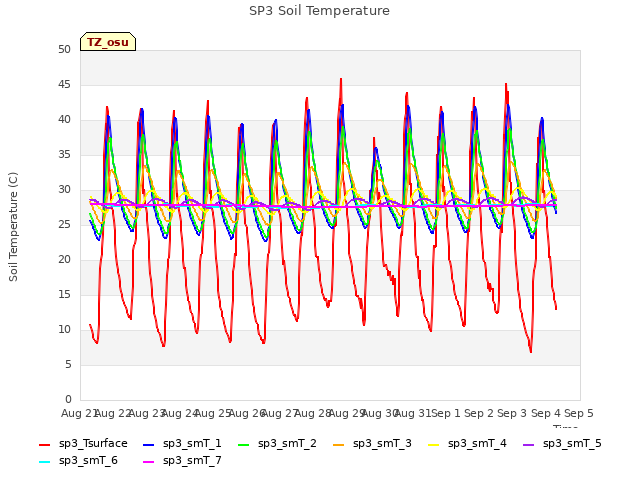Click the Sep 3 x-axis tick label
Screen dimensions: 640x480
coord(512,413)
